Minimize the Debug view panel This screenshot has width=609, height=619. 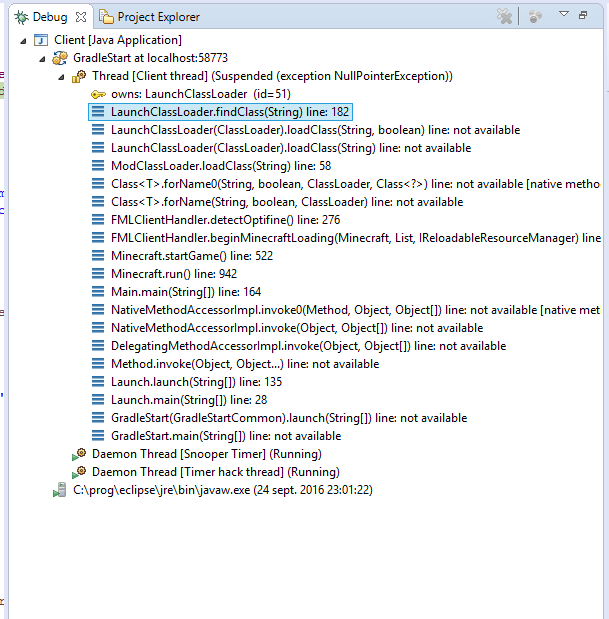pos(581,16)
